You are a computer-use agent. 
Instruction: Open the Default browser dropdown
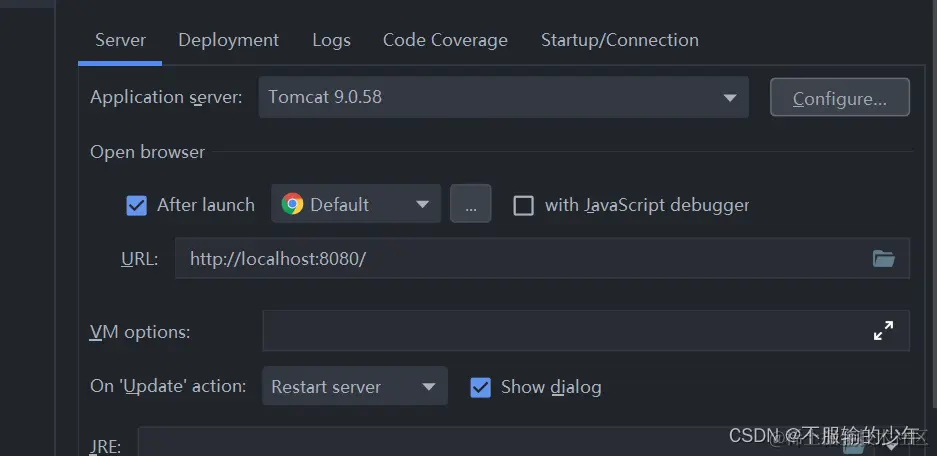click(356, 205)
